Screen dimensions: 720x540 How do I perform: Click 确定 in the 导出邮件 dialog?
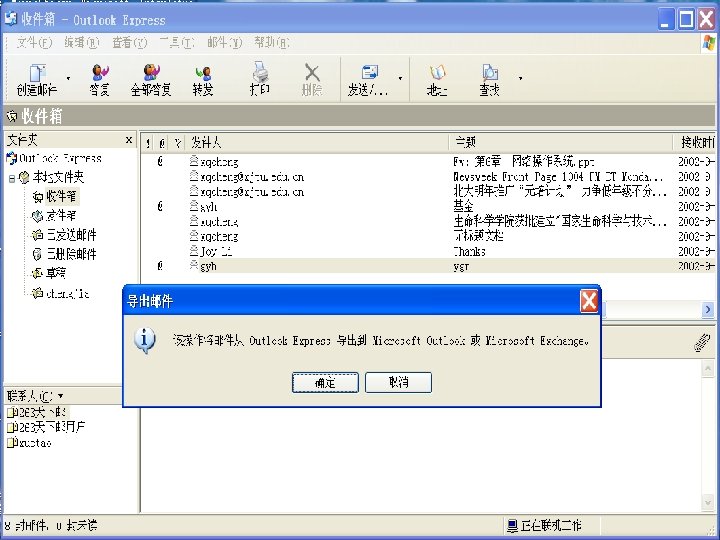tap(325, 382)
